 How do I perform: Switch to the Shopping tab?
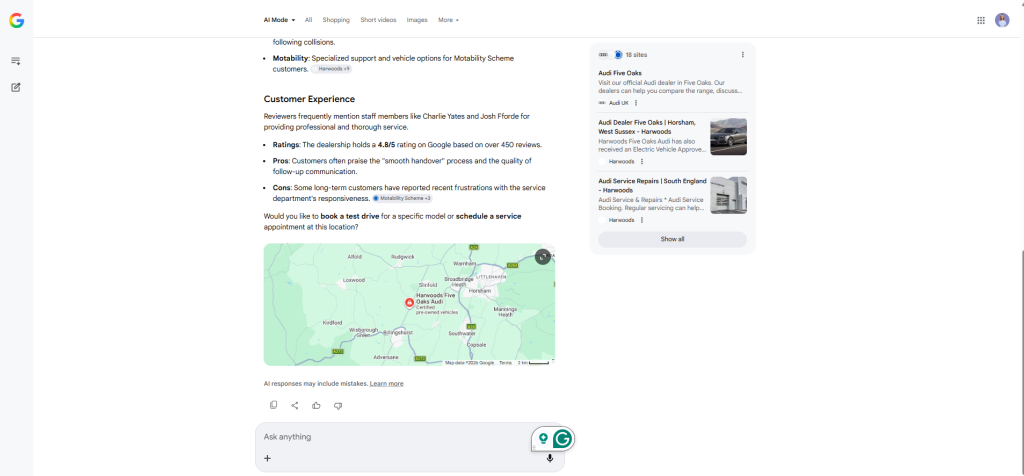[x=336, y=19]
